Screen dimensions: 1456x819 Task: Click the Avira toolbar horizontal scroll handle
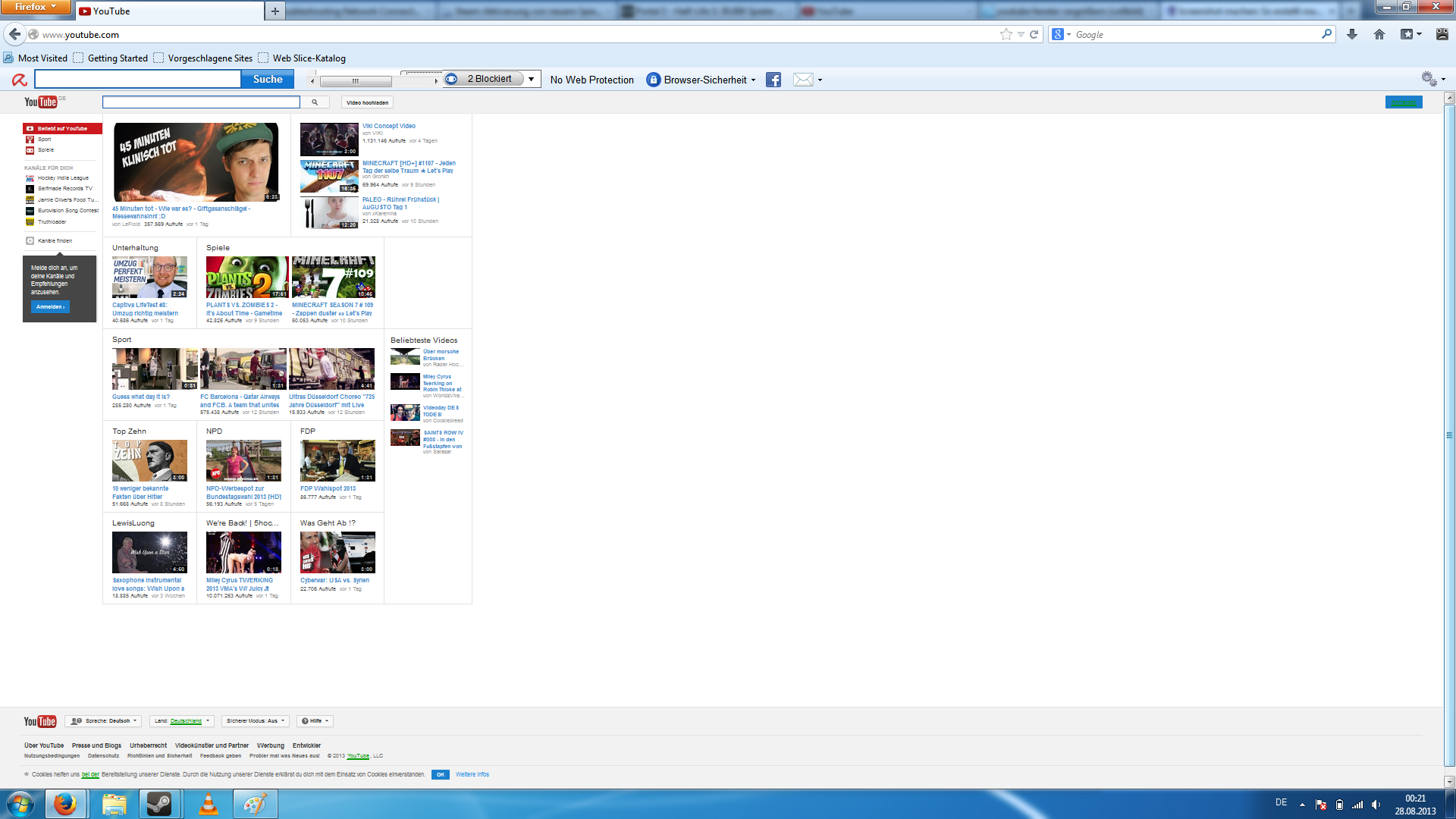point(355,81)
